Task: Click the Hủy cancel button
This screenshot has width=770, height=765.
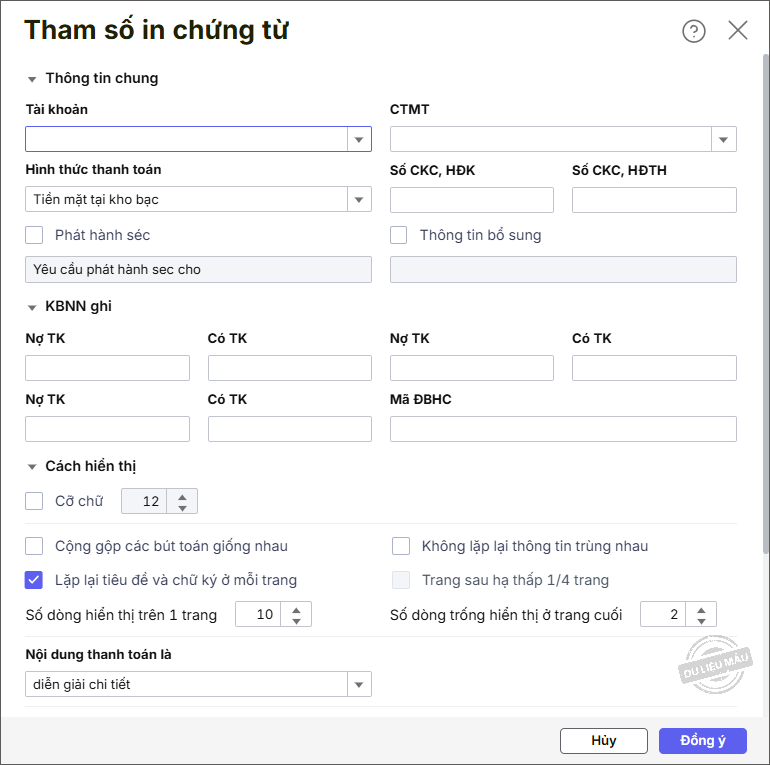Action: pyautogui.click(x=604, y=741)
